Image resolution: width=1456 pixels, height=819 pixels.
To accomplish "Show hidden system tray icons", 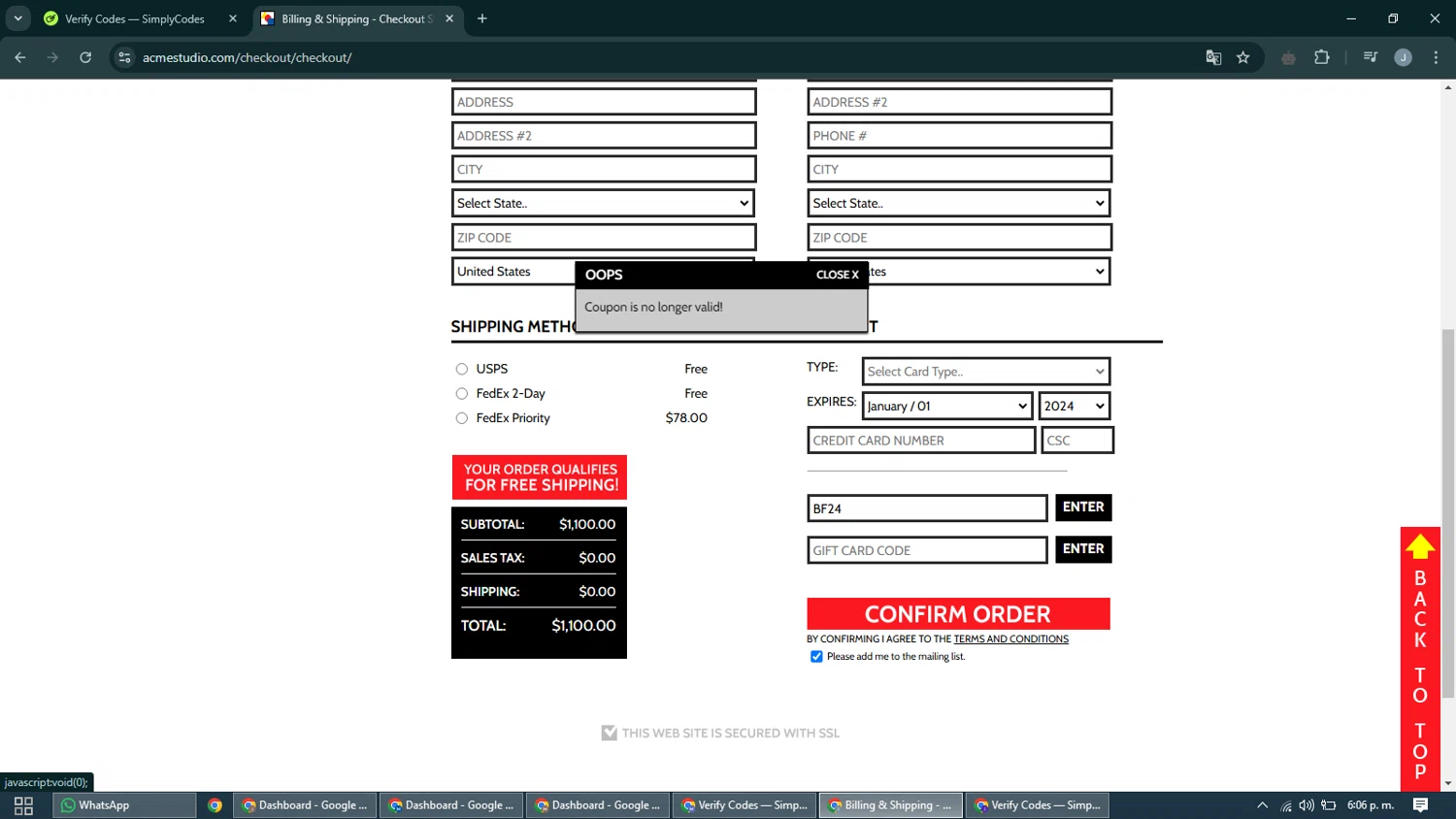I will tap(1262, 805).
